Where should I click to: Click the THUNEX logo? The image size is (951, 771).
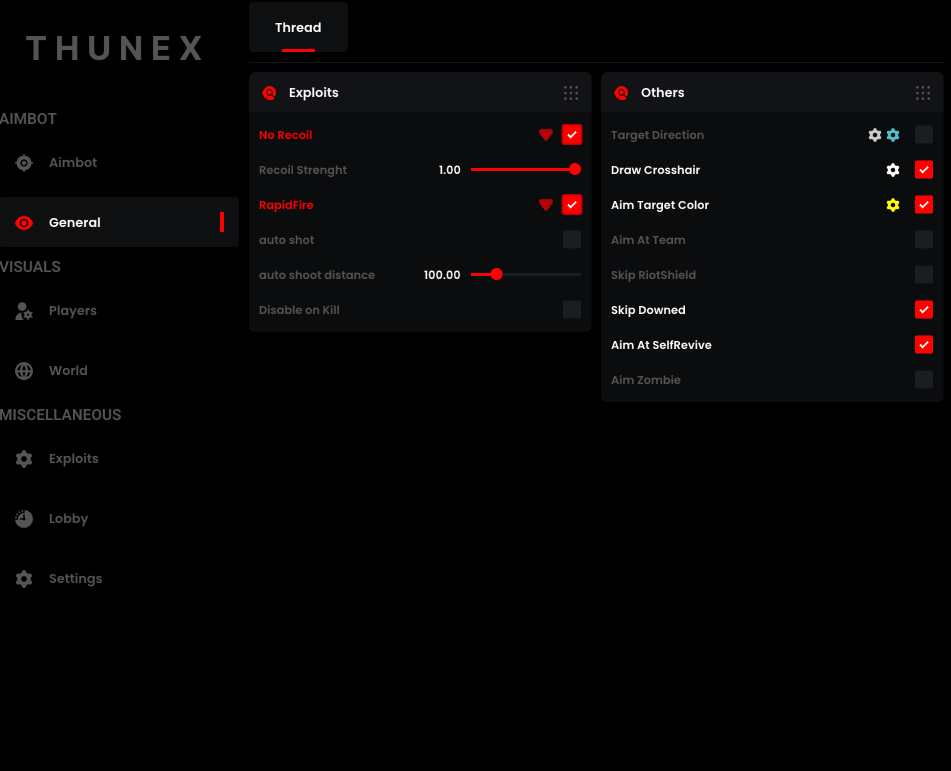pos(113,48)
